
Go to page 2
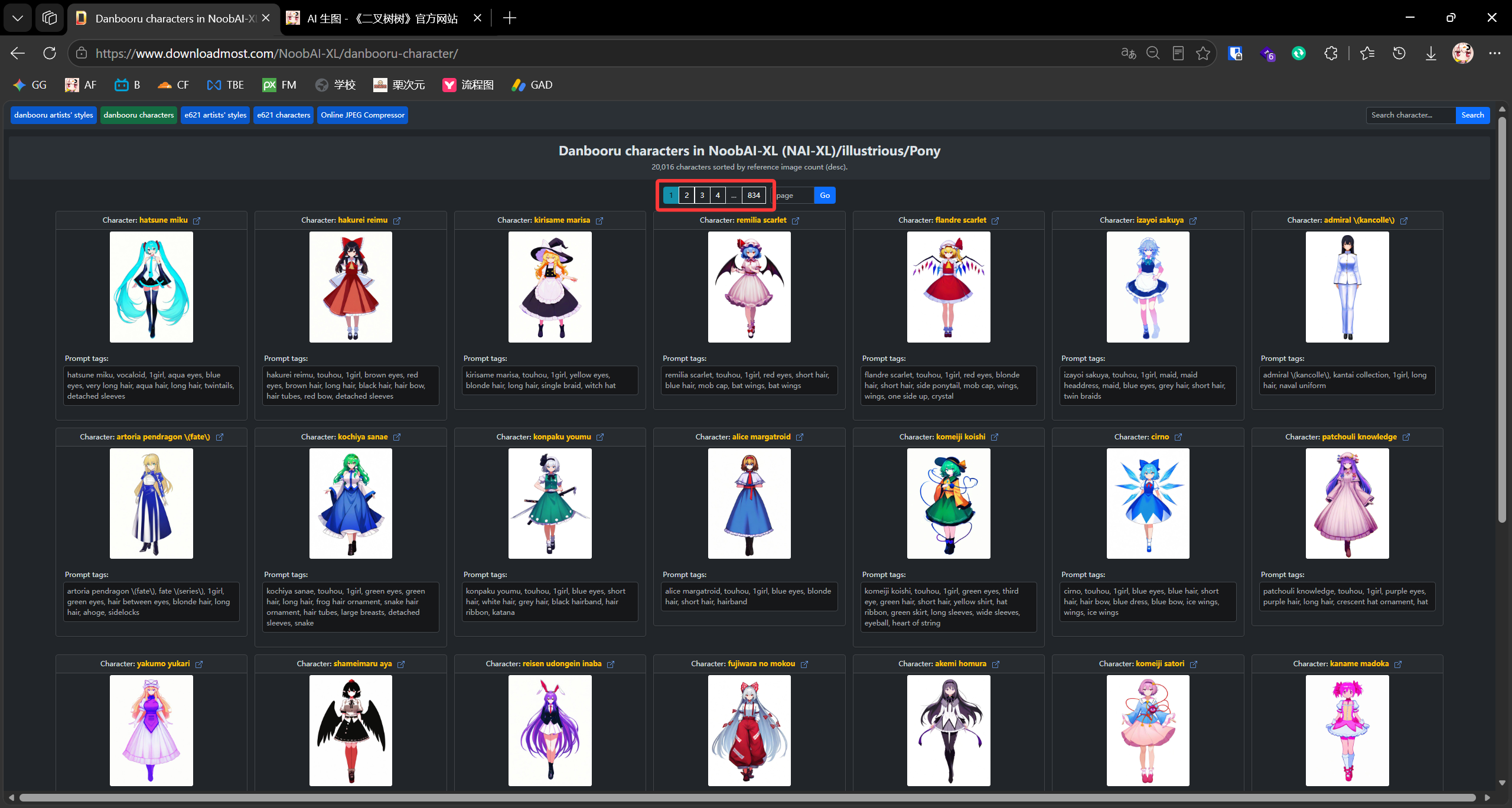tap(686, 196)
